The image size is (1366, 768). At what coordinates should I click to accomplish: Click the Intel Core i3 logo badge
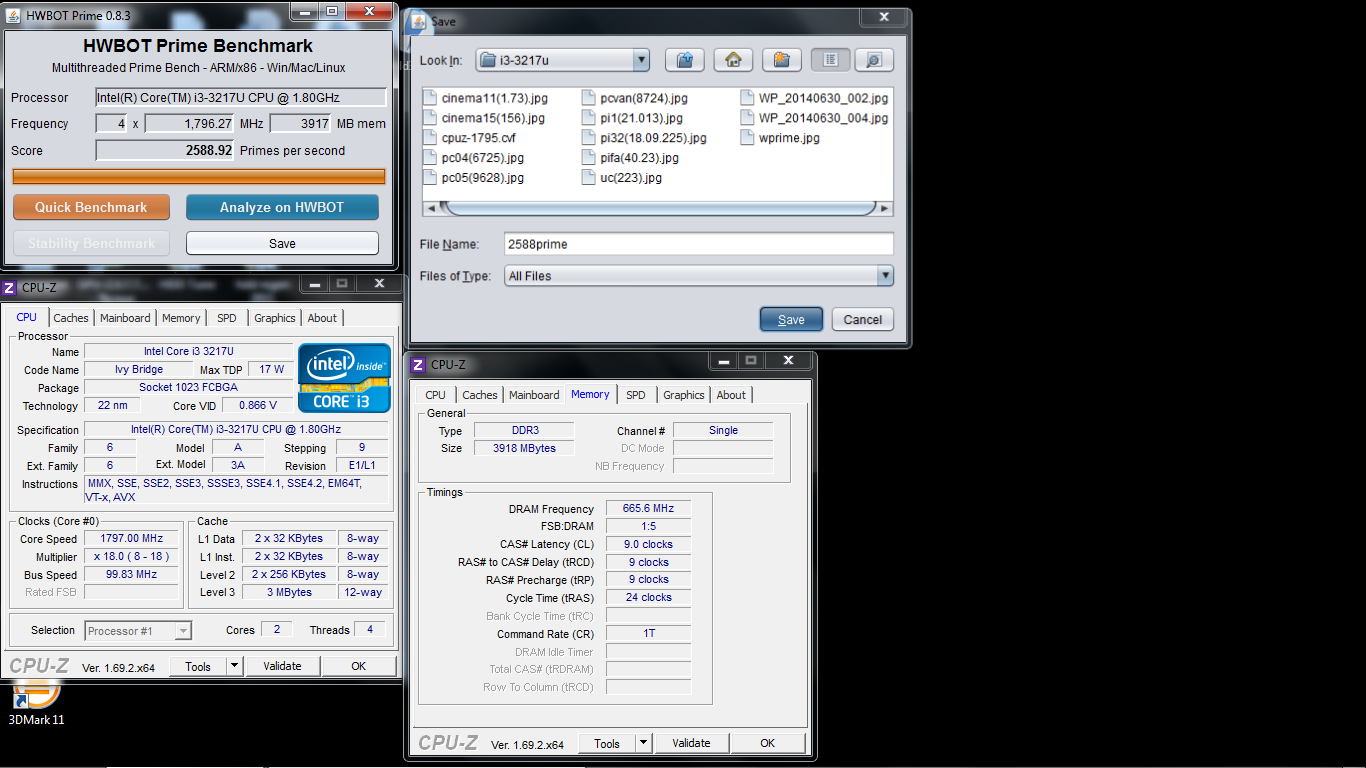coord(345,378)
